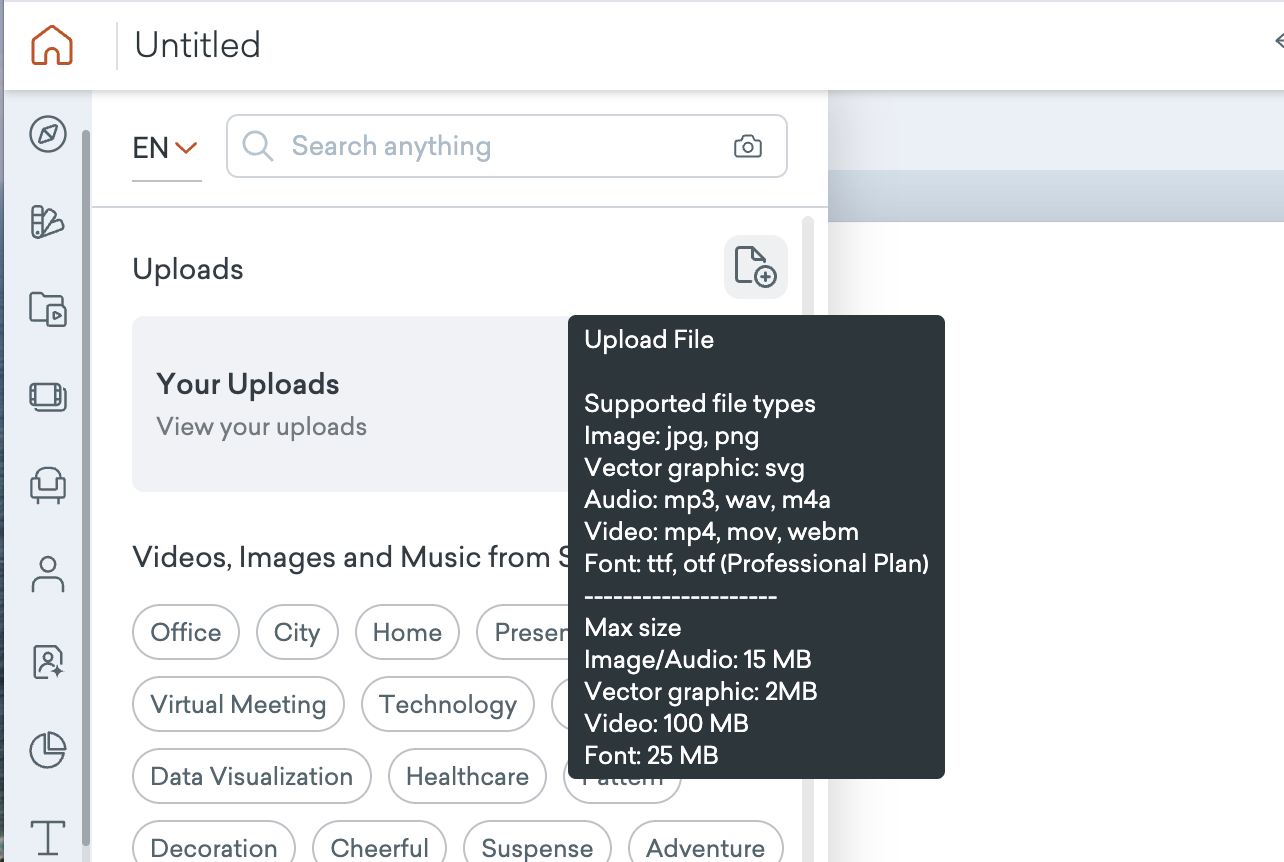The height and width of the screenshot is (862, 1284).
Task: Select the color palette swatches sidebar icon
Action: (48, 222)
